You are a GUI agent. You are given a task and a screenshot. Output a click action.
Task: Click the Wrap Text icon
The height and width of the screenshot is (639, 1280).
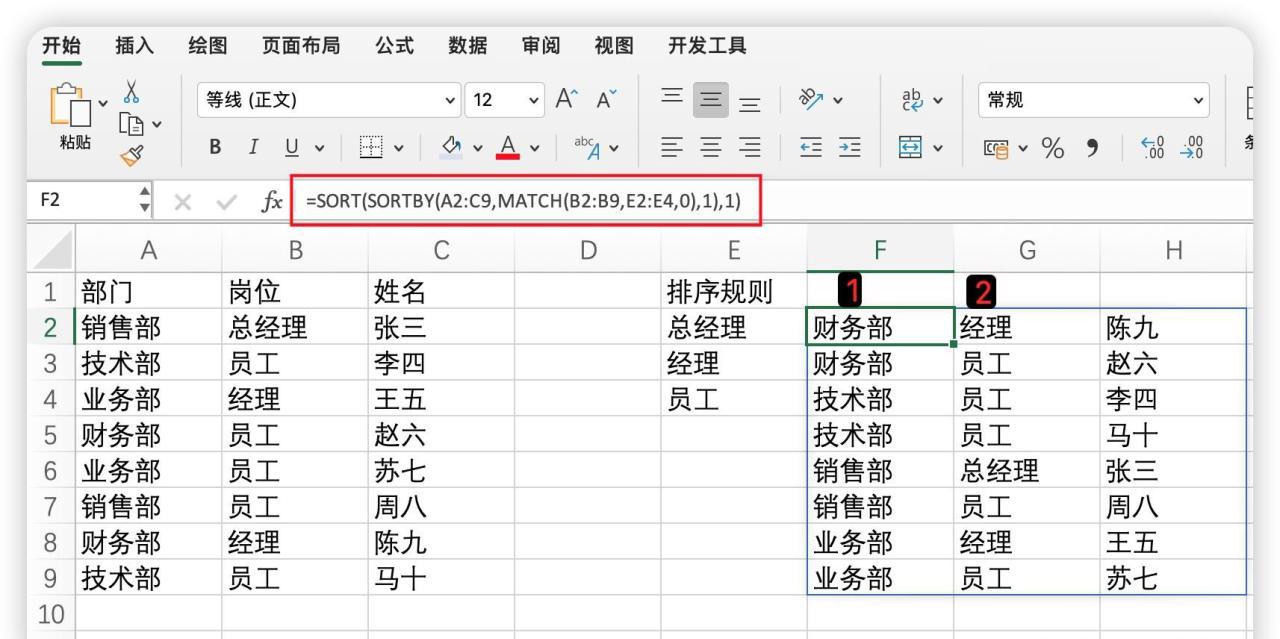pos(913,99)
